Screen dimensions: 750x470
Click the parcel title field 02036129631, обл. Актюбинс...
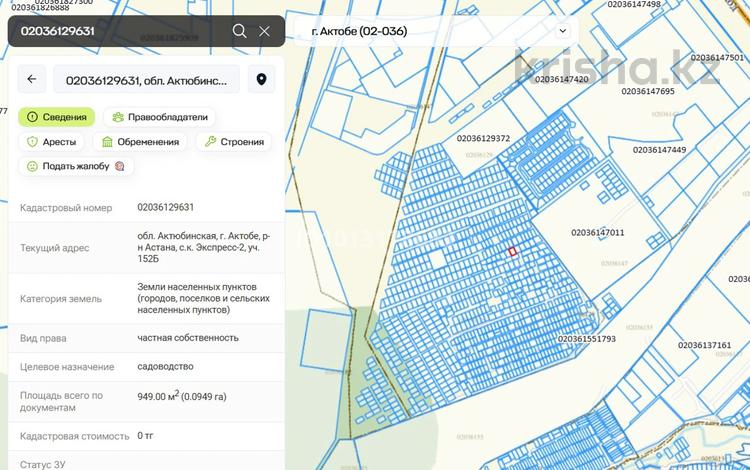point(146,79)
